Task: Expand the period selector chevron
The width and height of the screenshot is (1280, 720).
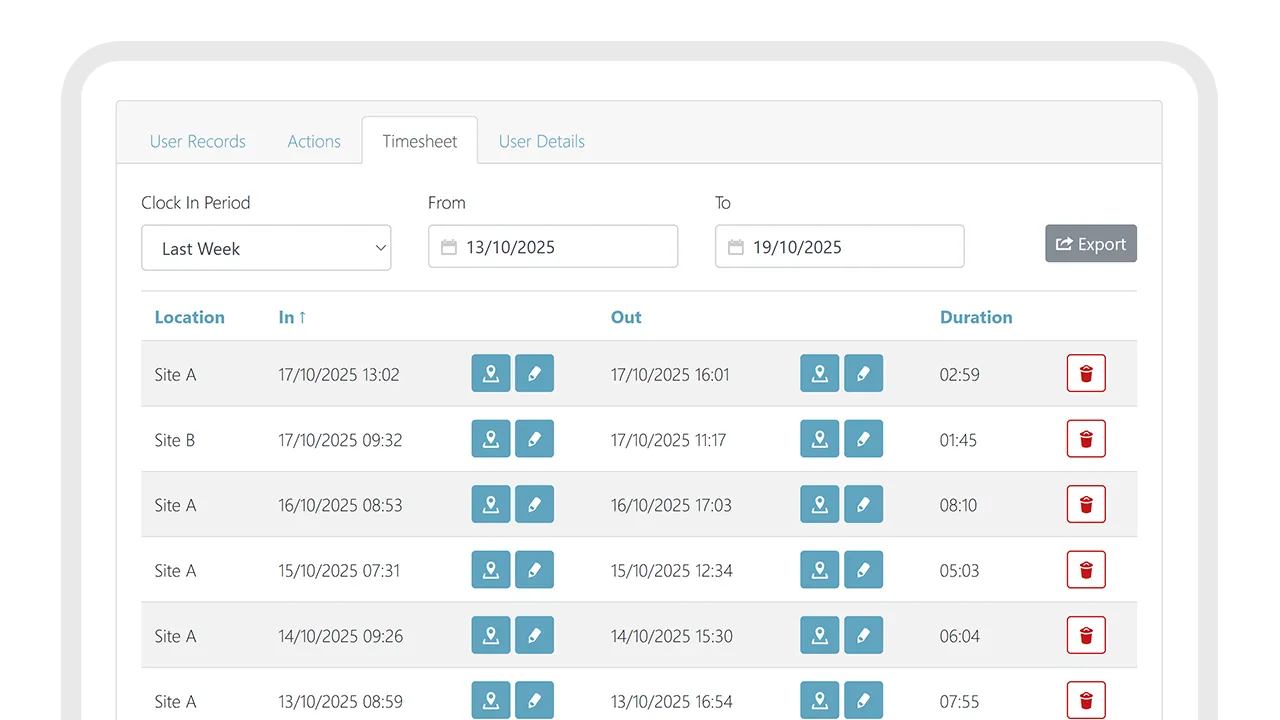Action: pyautogui.click(x=379, y=247)
